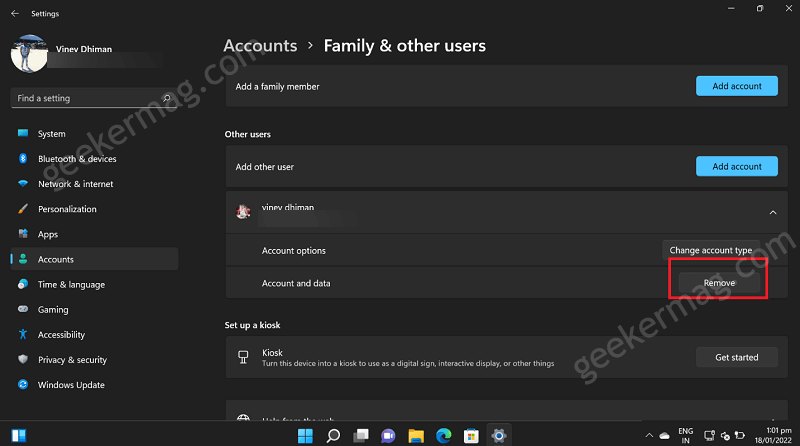Click Change account type button
The width and height of the screenshot is (800, 446).
pos(711,250)
